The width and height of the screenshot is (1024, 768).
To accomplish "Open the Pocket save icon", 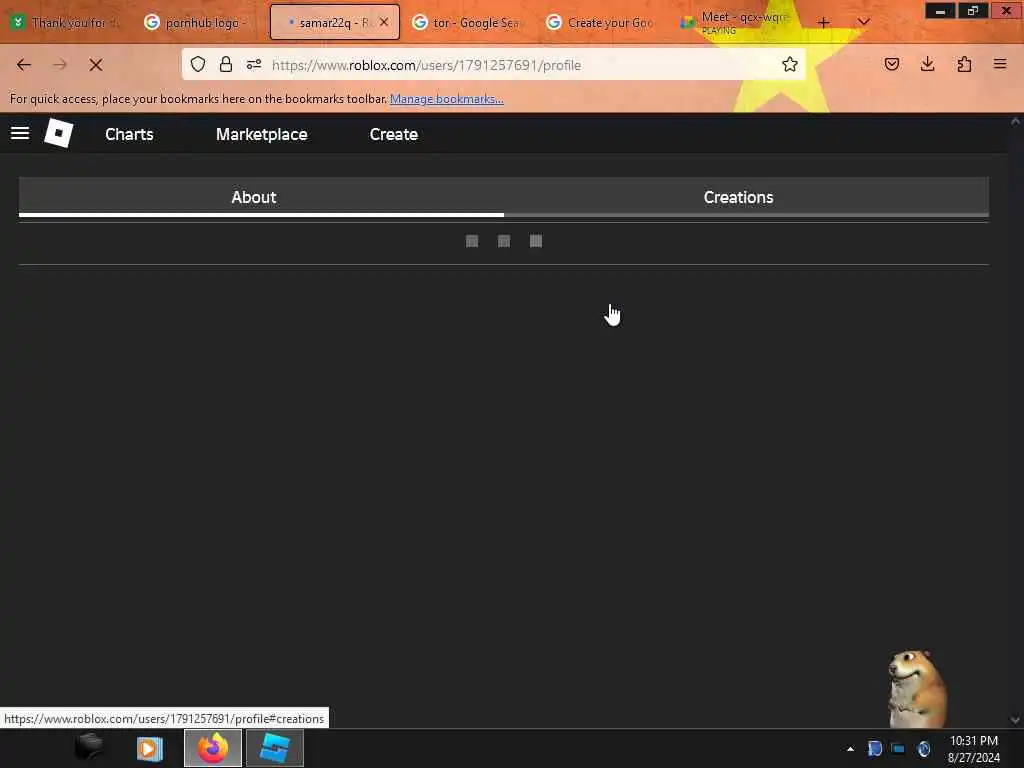I will (891, 64).
